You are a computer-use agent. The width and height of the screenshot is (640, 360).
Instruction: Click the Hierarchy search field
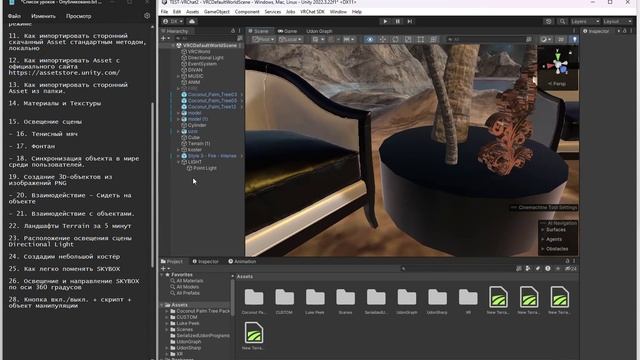tap(206, 38)
